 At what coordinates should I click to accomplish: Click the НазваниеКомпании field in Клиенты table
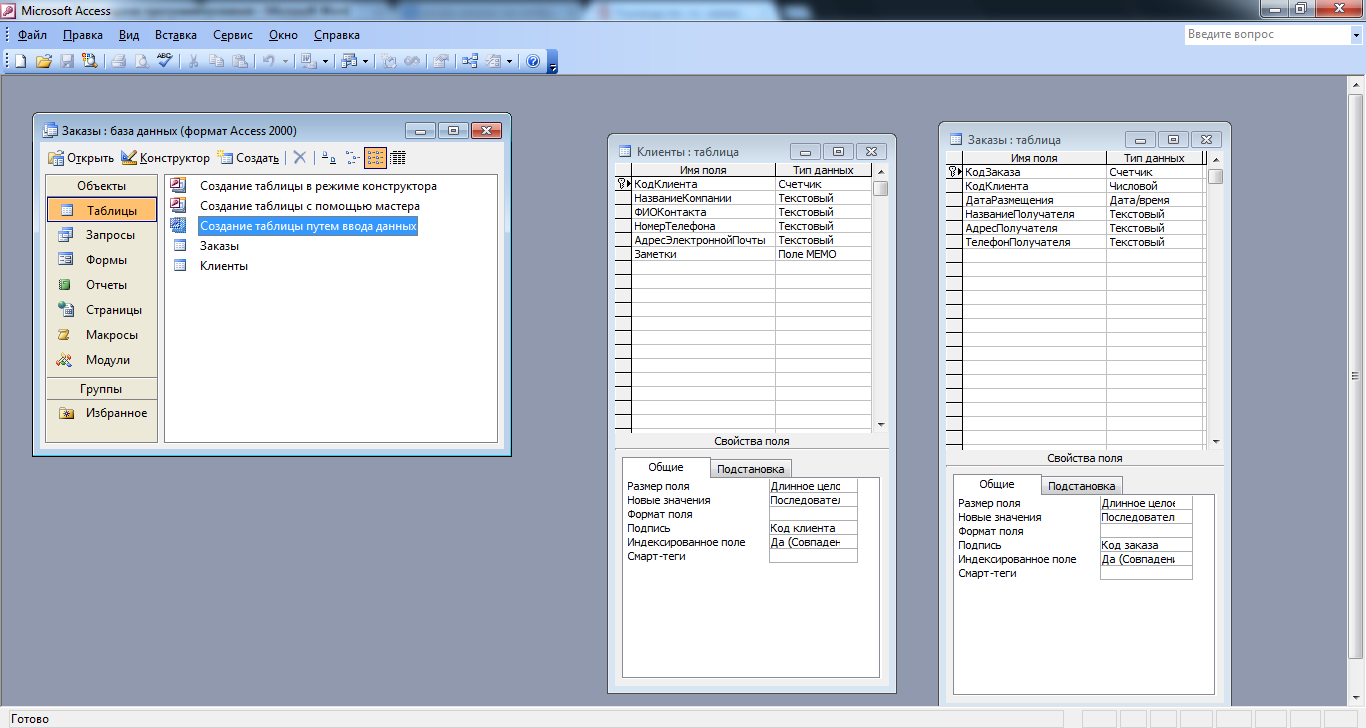[703, 198]
